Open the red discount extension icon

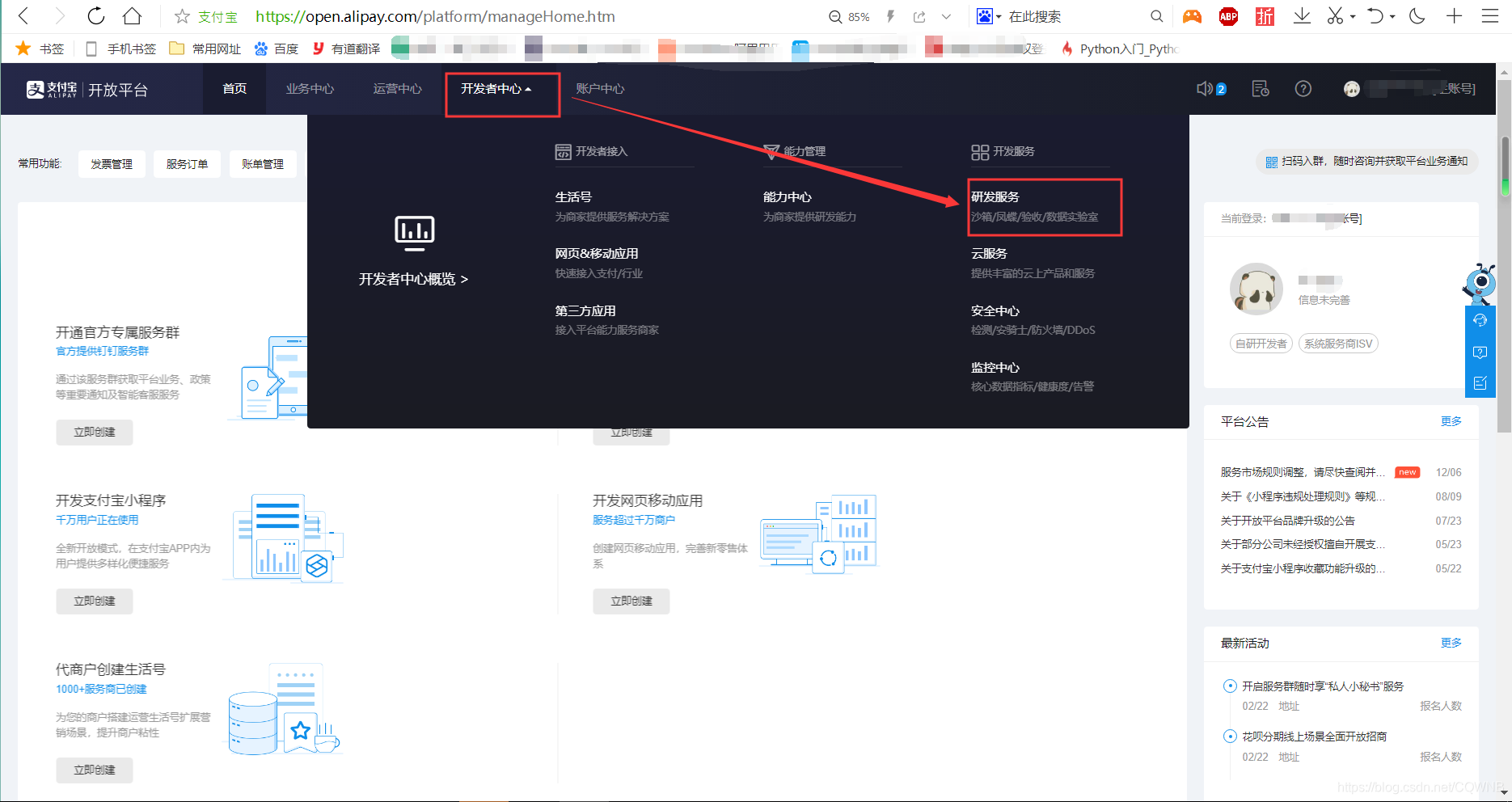1265,16
